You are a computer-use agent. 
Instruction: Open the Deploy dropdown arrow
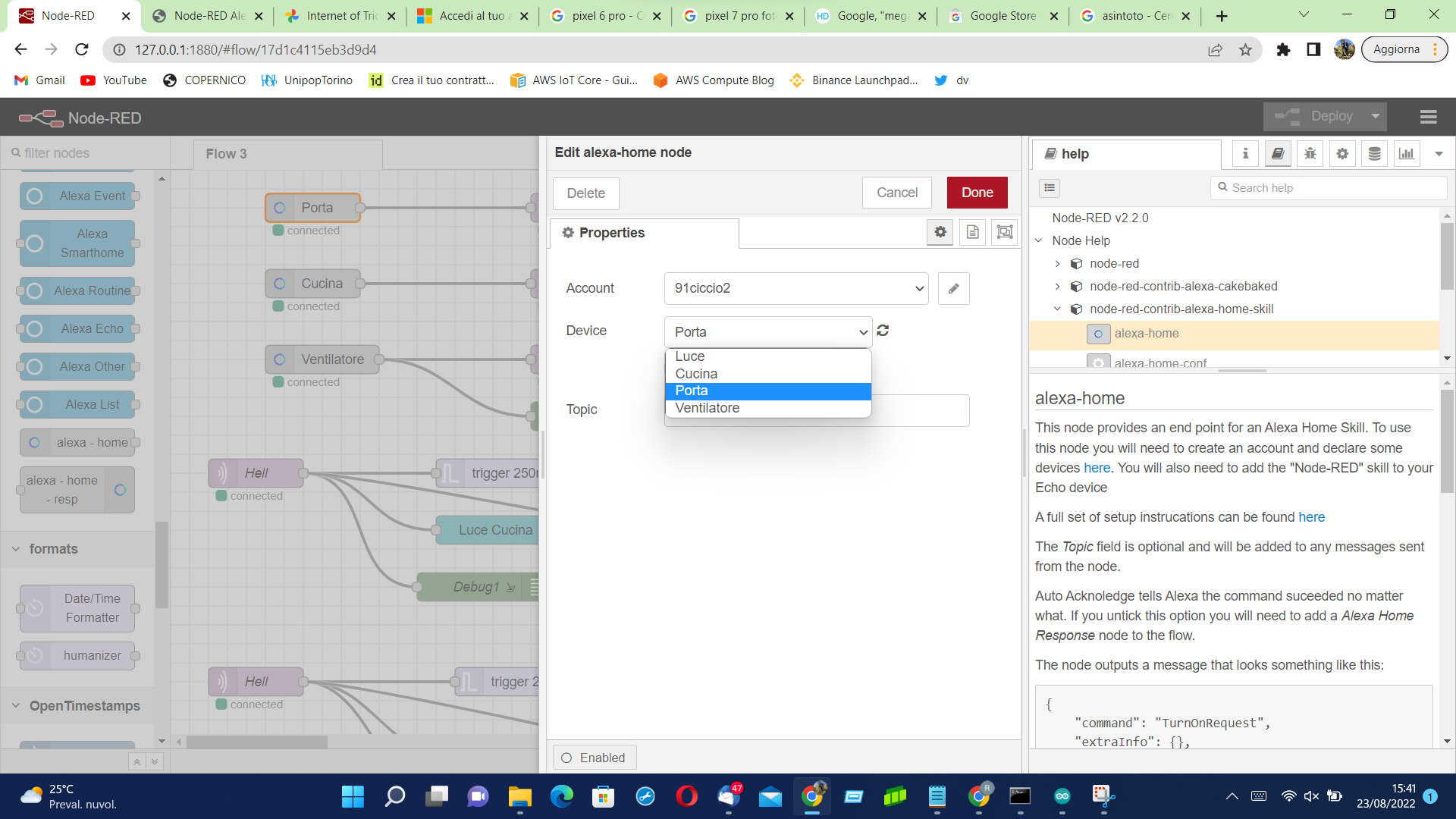click(x=1375, y=117)
